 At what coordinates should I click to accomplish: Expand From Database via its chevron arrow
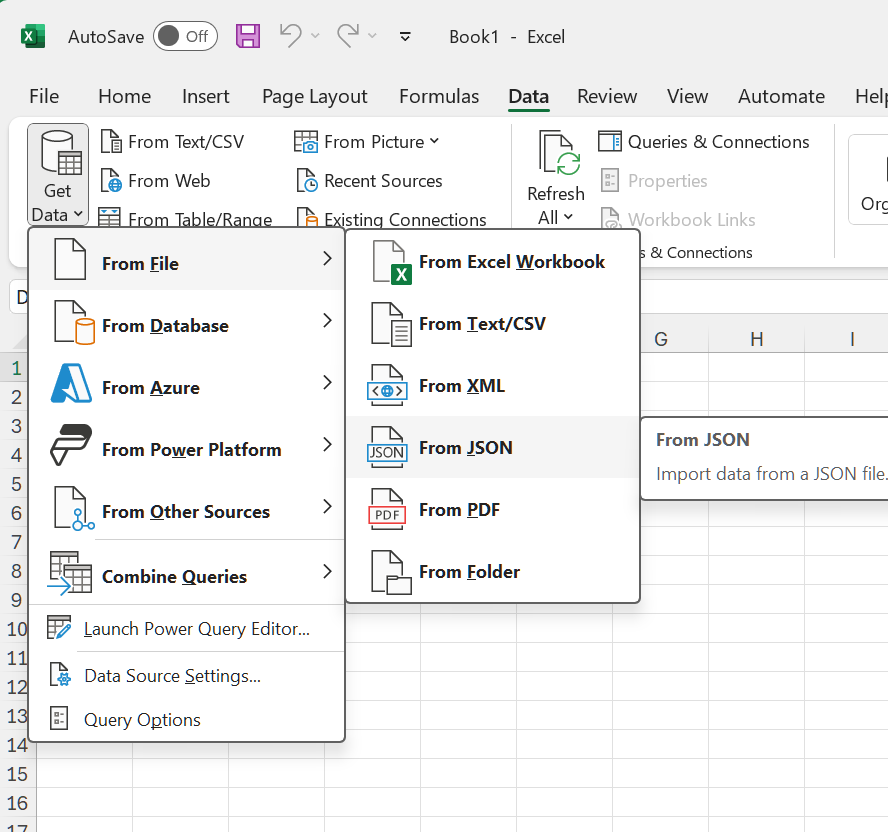[x=327, y=321]
